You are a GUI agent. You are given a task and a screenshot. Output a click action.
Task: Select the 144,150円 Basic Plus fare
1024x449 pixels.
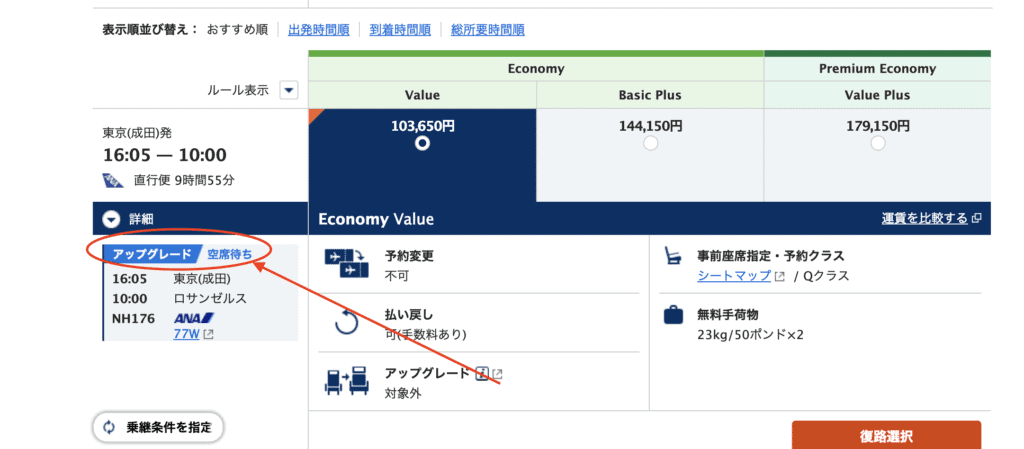(x=650, y=143)
